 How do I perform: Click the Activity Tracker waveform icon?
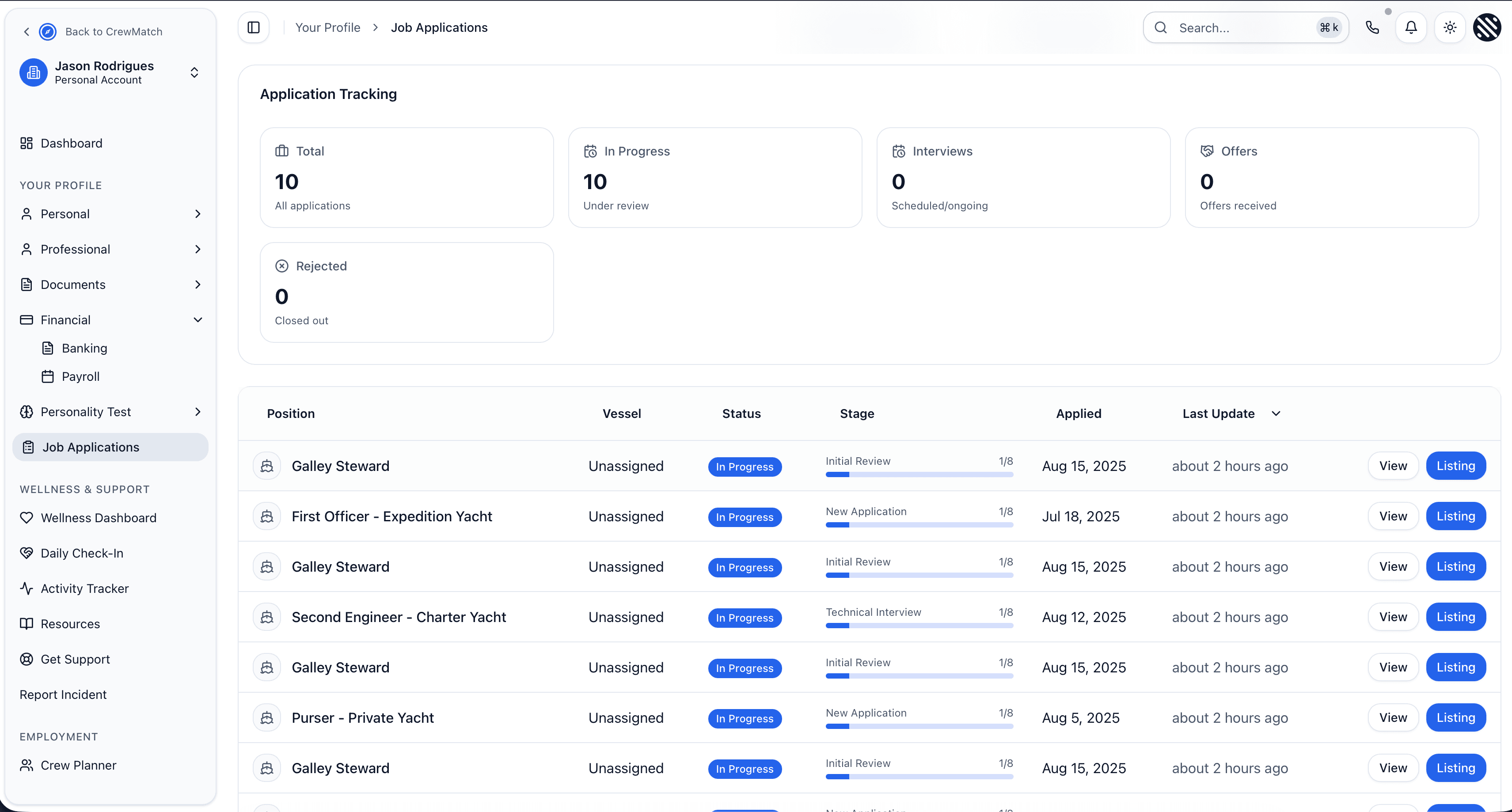click(x=27, y=588)
